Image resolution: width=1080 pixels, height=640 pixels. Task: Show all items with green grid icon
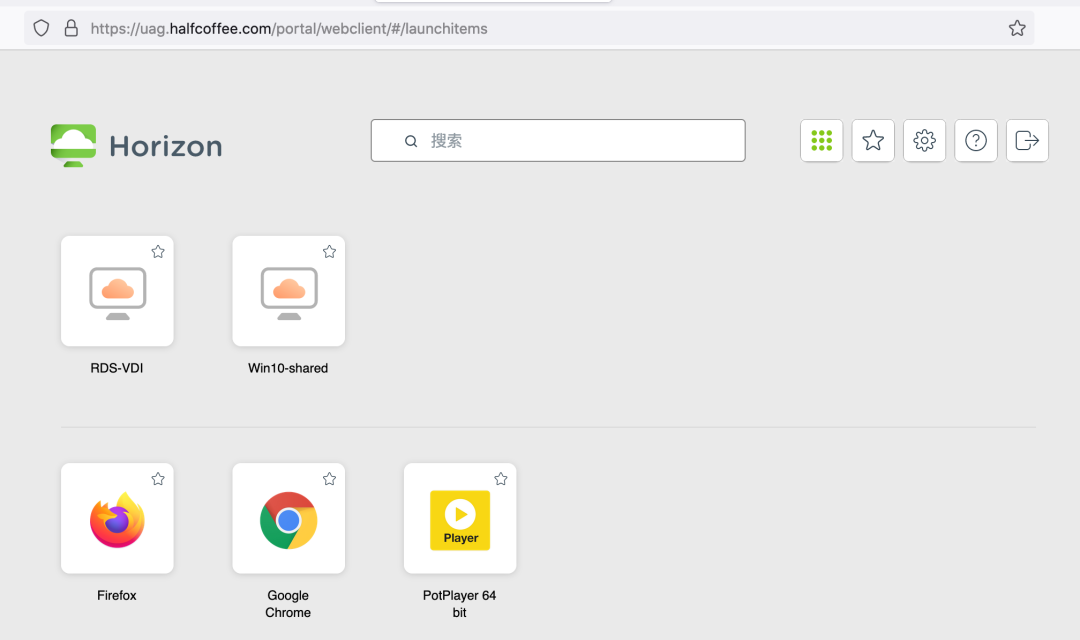[x=822, y=141]
